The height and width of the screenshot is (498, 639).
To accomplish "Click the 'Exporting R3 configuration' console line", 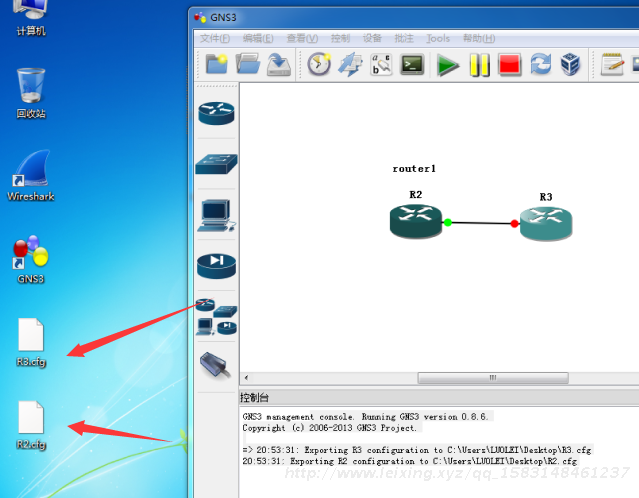I will [x=416, y=450].
